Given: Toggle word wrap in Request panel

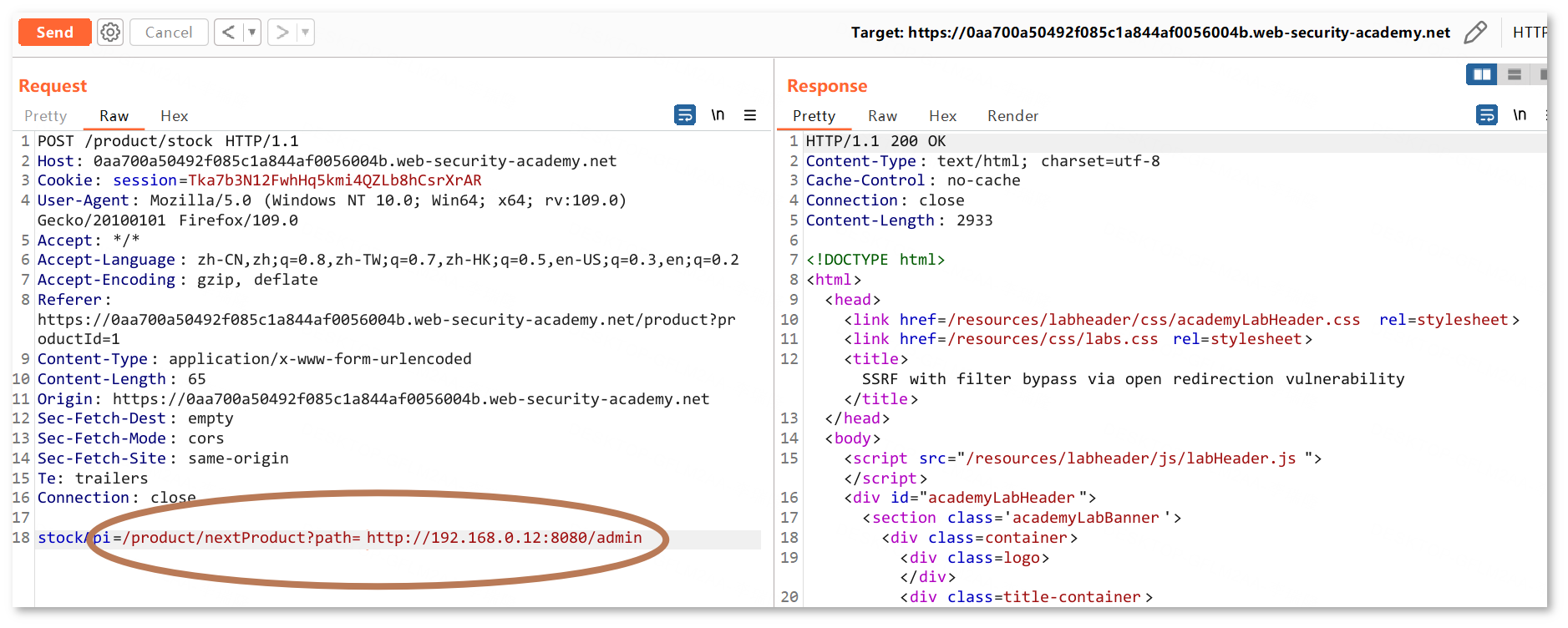Looking at the screenshot, I should click(x=685, y=115).
